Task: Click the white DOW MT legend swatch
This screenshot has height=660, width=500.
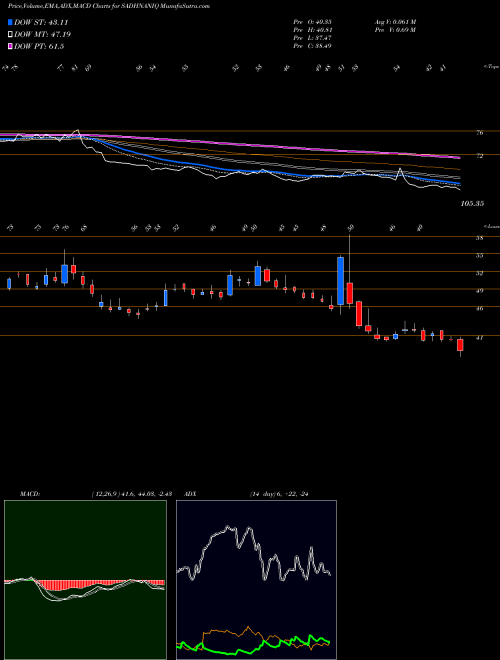Action: pyautogui.click(x=11, y=35)
